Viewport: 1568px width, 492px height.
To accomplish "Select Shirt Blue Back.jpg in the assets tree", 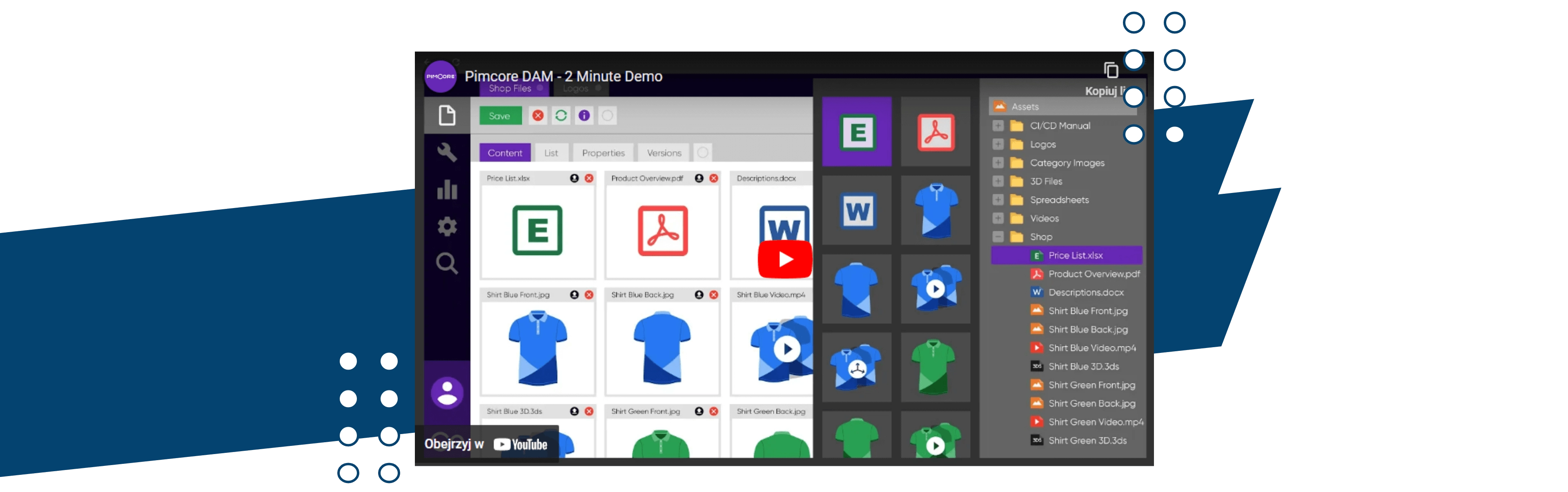I will click(x=1079, y=330).
